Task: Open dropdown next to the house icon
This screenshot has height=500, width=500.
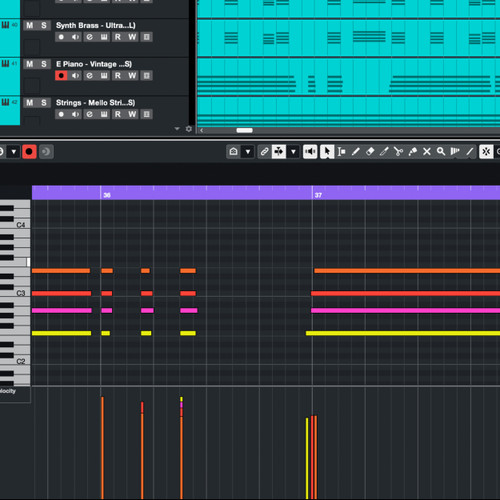Action: [248, 152]
